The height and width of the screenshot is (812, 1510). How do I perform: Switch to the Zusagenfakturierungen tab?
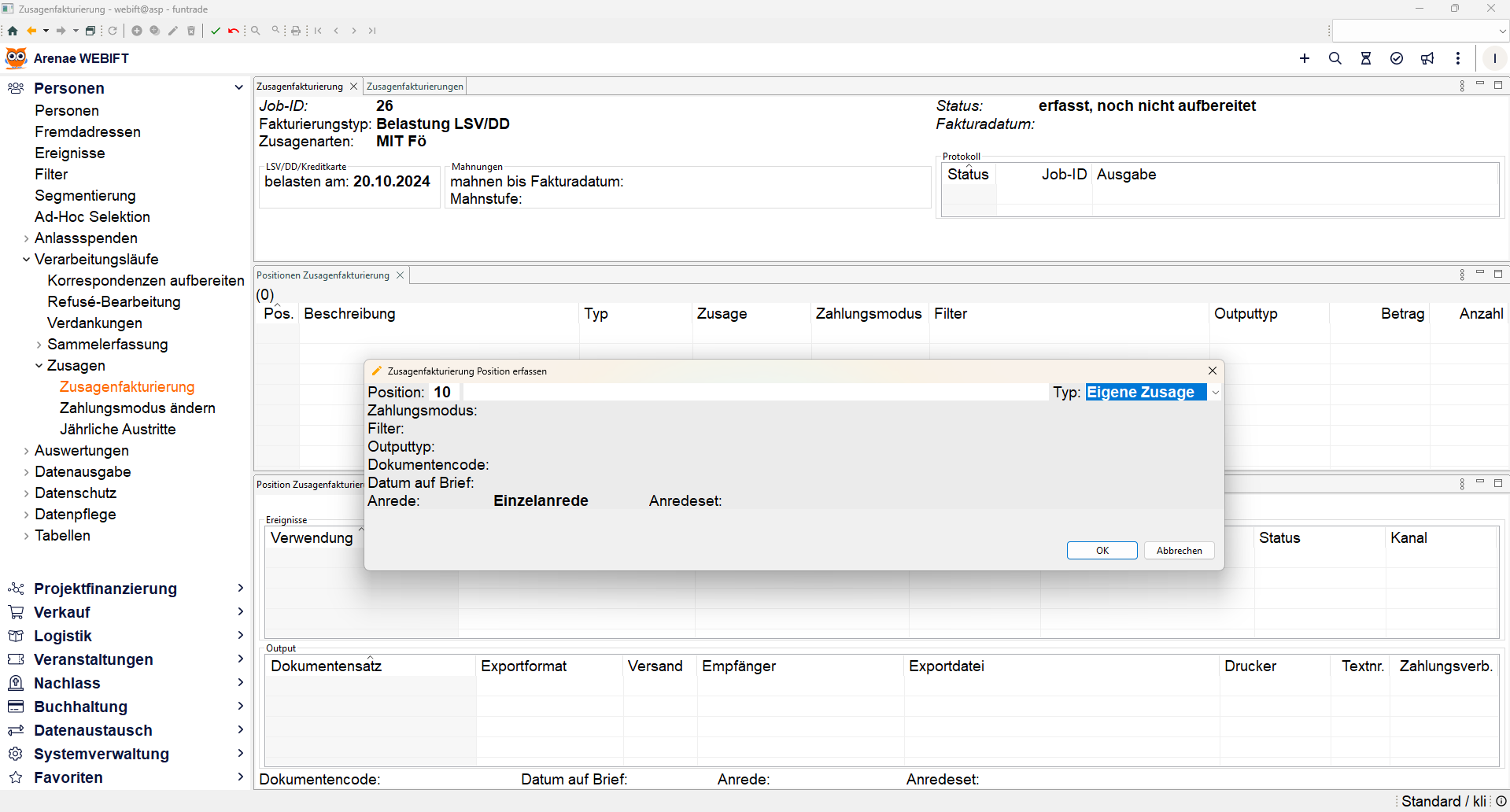(415, 87)
